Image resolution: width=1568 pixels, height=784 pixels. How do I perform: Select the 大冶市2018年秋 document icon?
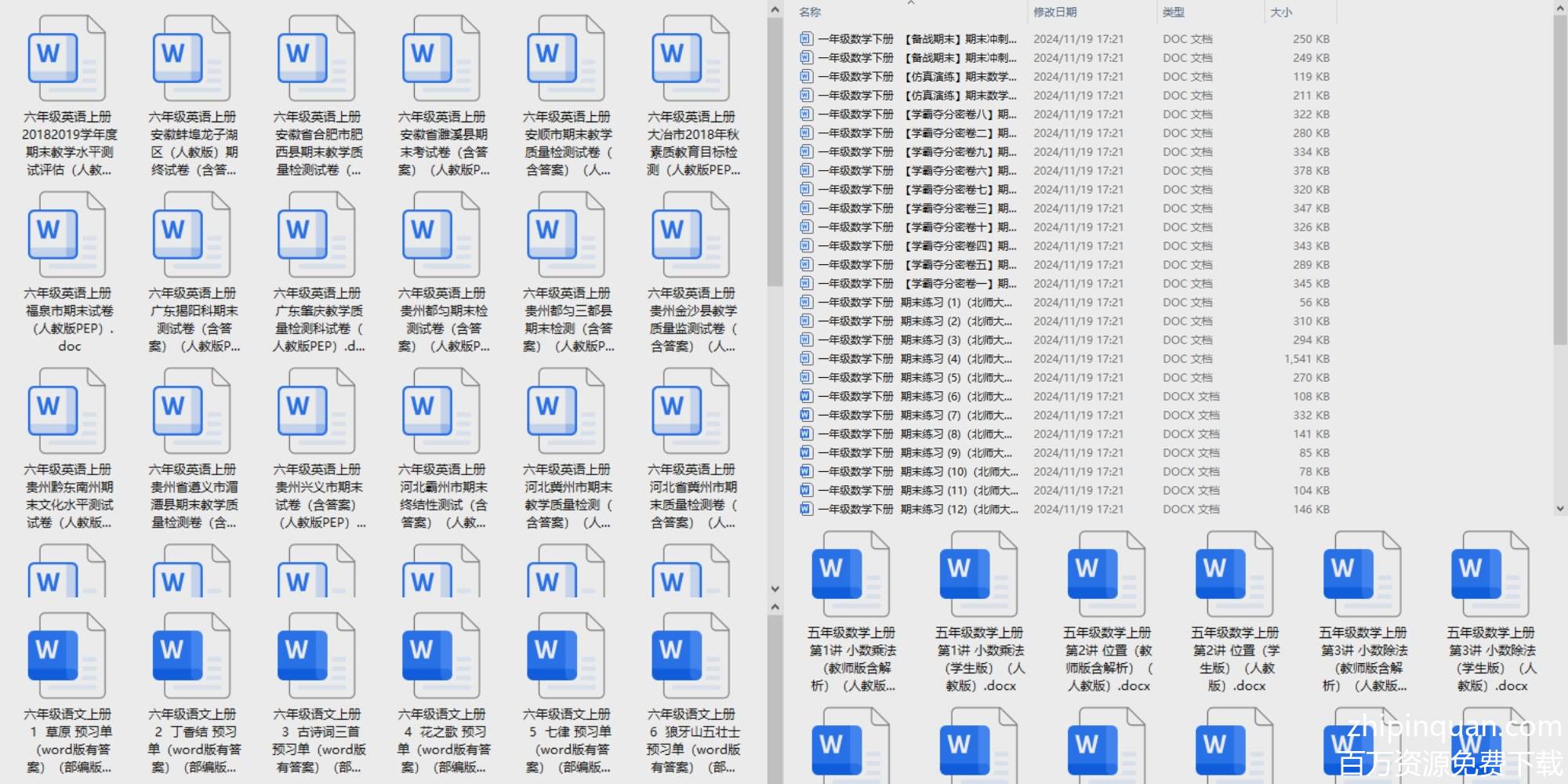690,59
